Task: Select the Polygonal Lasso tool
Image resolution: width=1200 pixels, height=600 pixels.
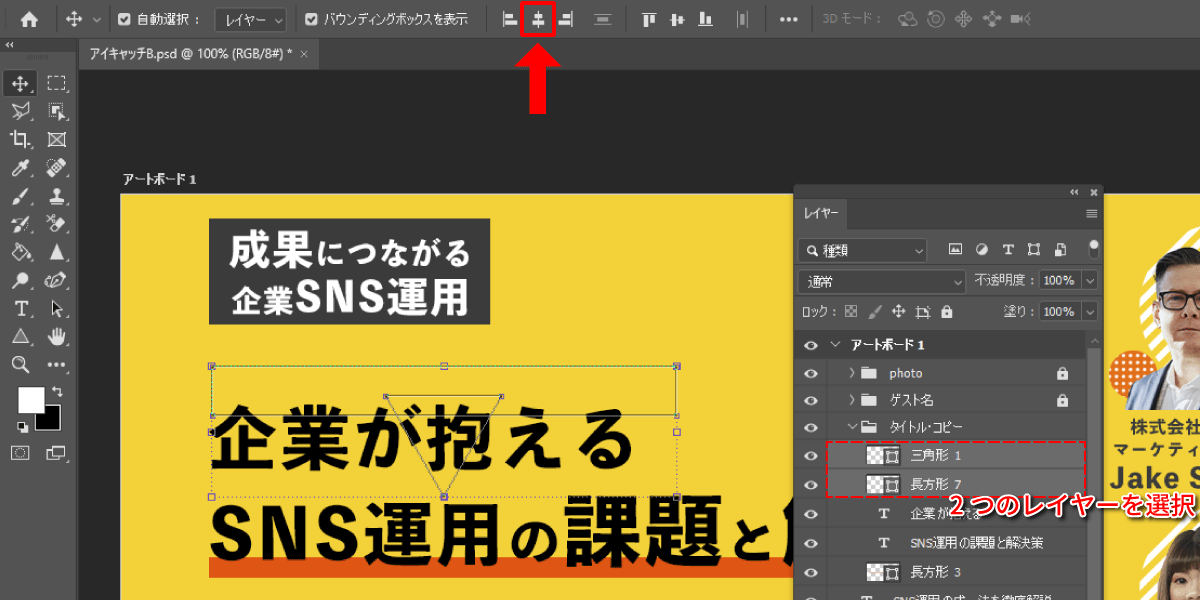Action: point(20,111)
